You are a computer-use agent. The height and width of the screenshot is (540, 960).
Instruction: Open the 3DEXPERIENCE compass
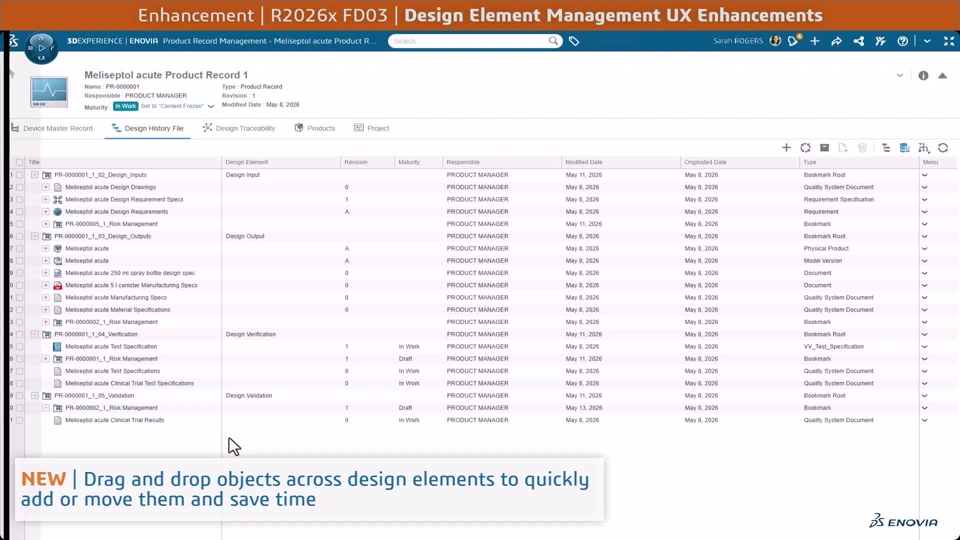[41, 48]
